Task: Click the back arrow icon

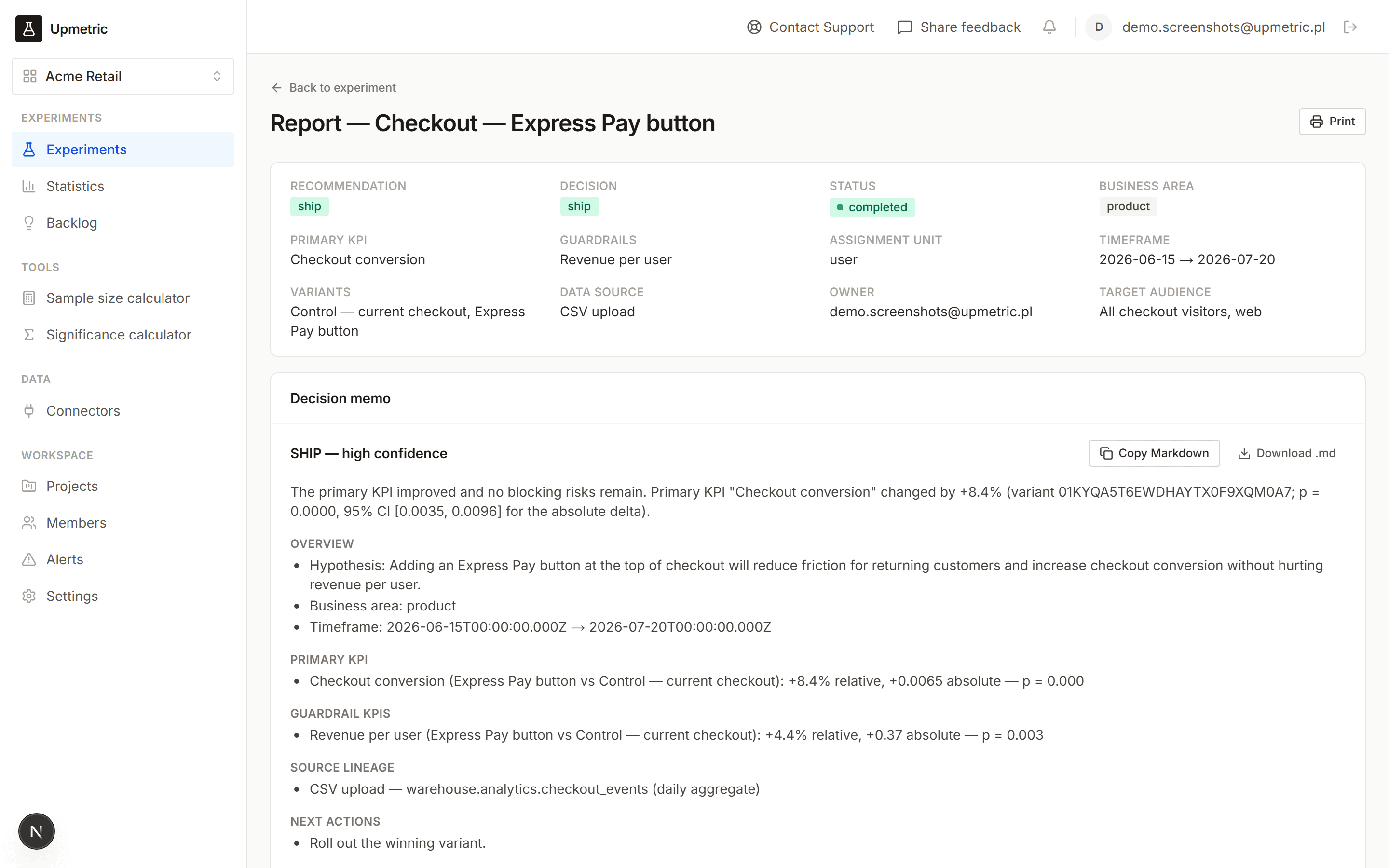Action: pos(277,88)
